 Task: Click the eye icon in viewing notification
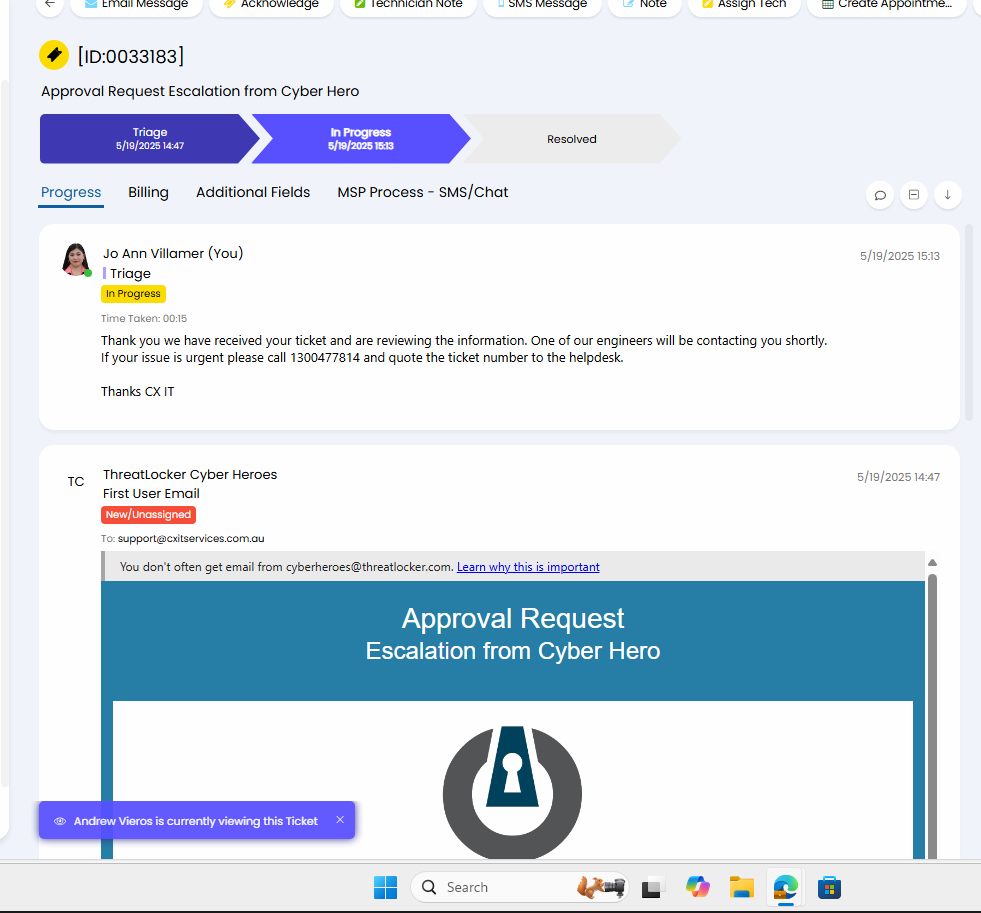pyautogui.click(x=60, y=821)
